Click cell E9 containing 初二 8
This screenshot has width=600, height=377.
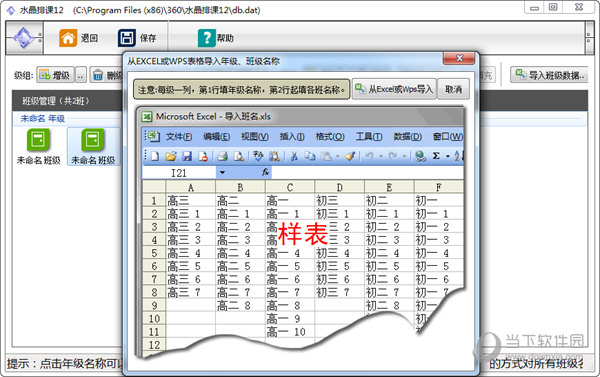click(389, 305)
